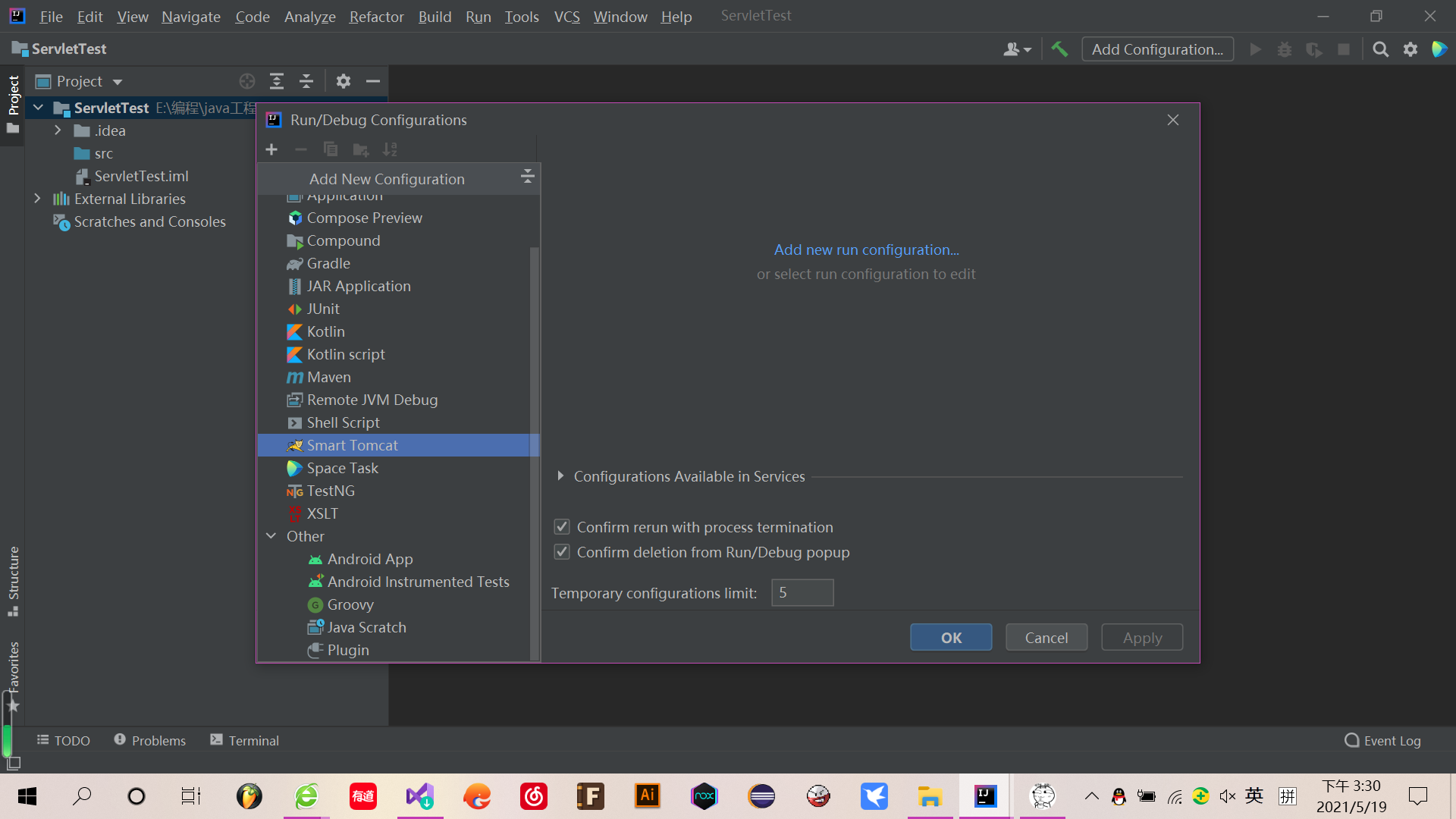Open Search Everywhere with the magnifier icon
The height and width of the screenshot is (819, 1456).
[x=1380, y=49]
